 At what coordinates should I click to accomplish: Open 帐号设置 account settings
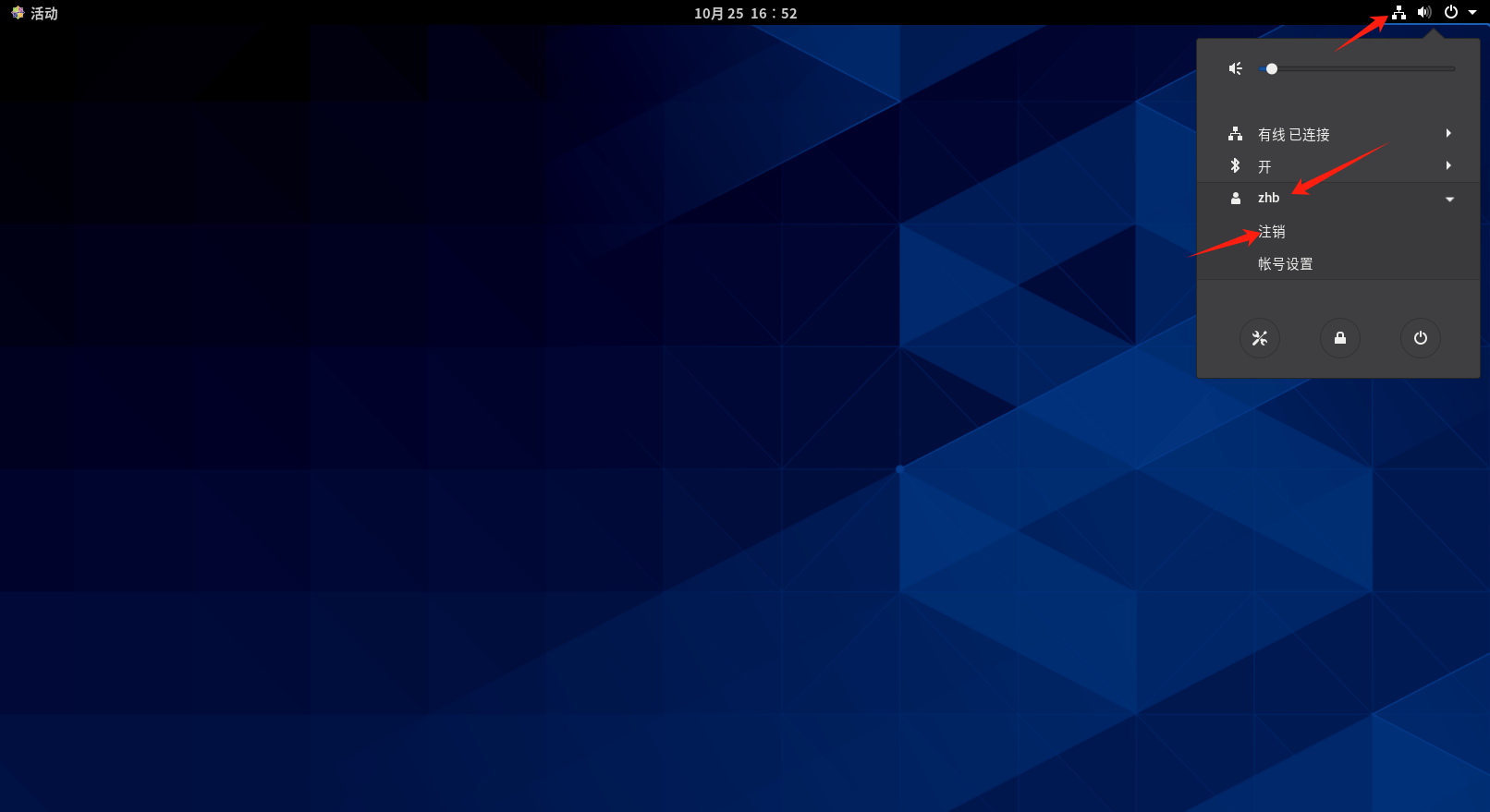pos(1285,264)
